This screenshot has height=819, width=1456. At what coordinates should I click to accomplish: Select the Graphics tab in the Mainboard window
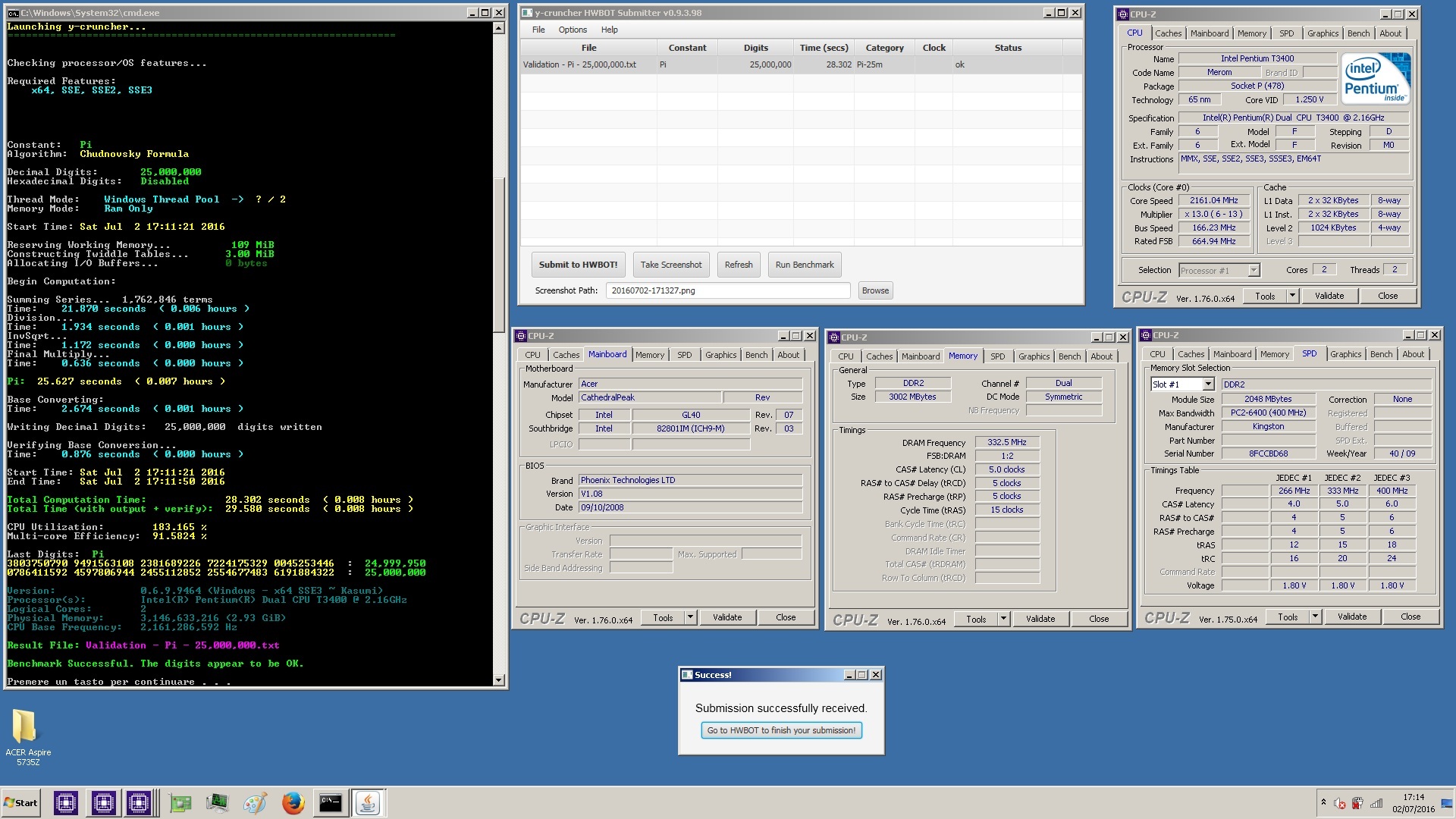coord(720,355)
